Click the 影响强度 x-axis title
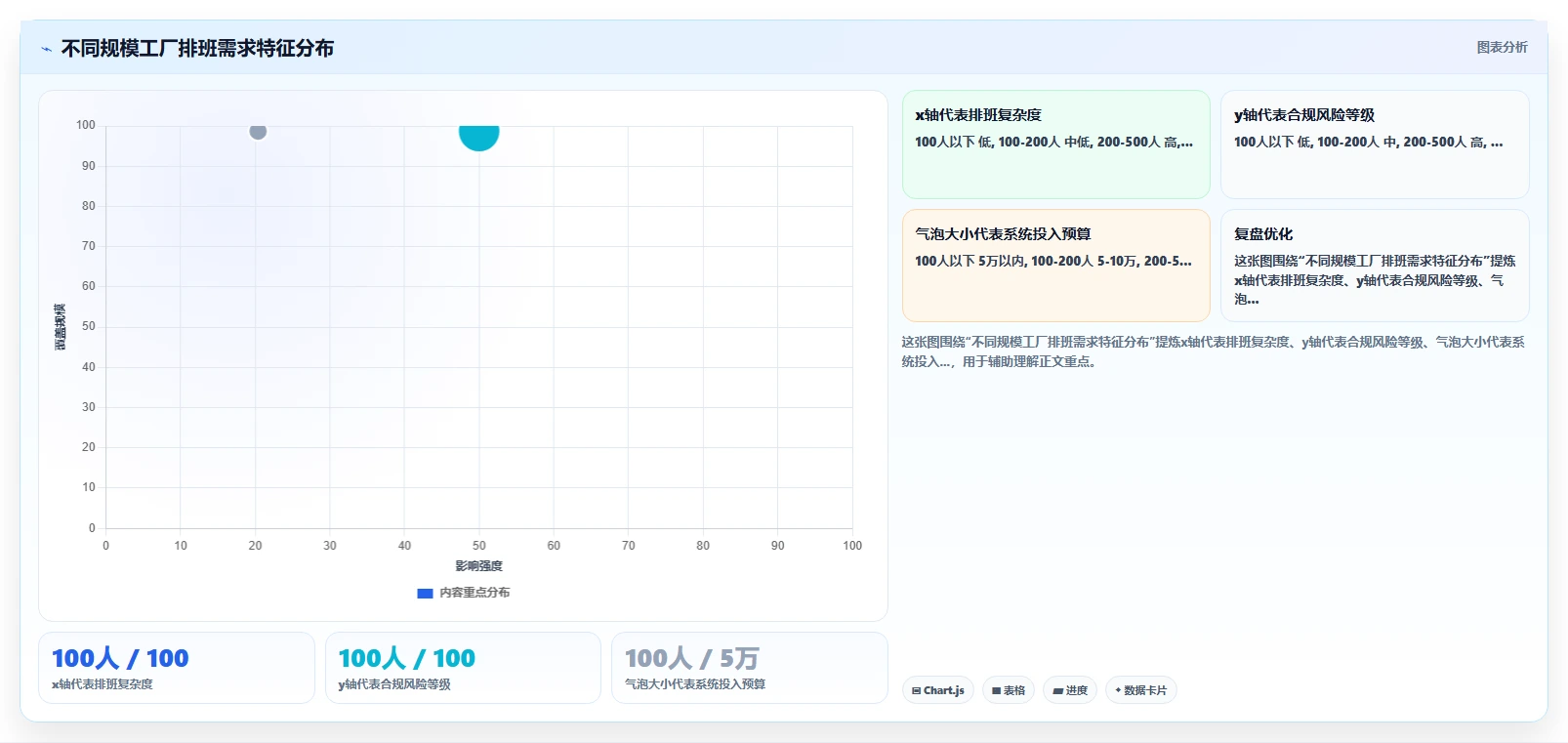This screenshot has width=1568, height=743. coord(478,566)
